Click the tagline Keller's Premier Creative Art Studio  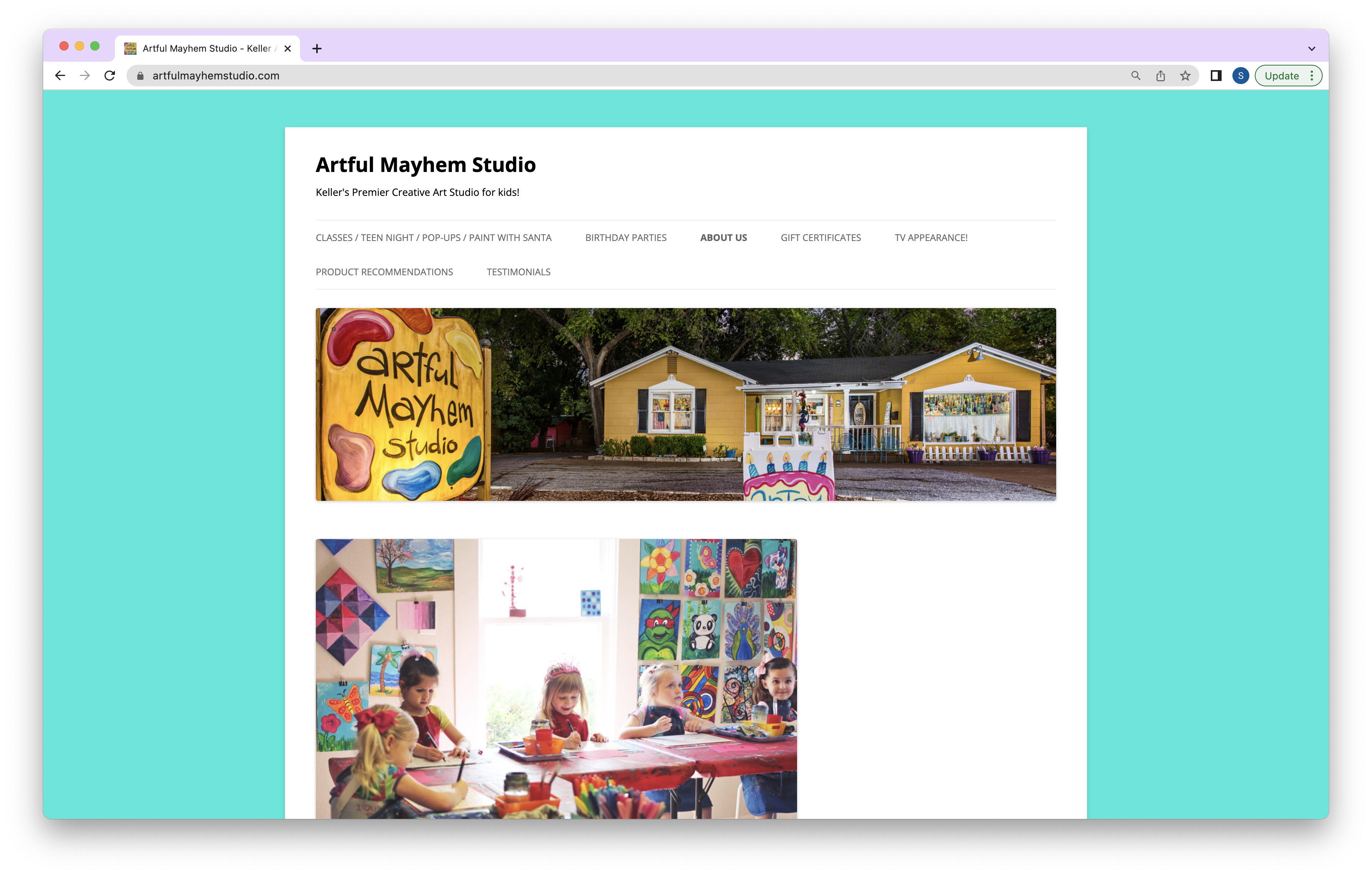point(418,192)
